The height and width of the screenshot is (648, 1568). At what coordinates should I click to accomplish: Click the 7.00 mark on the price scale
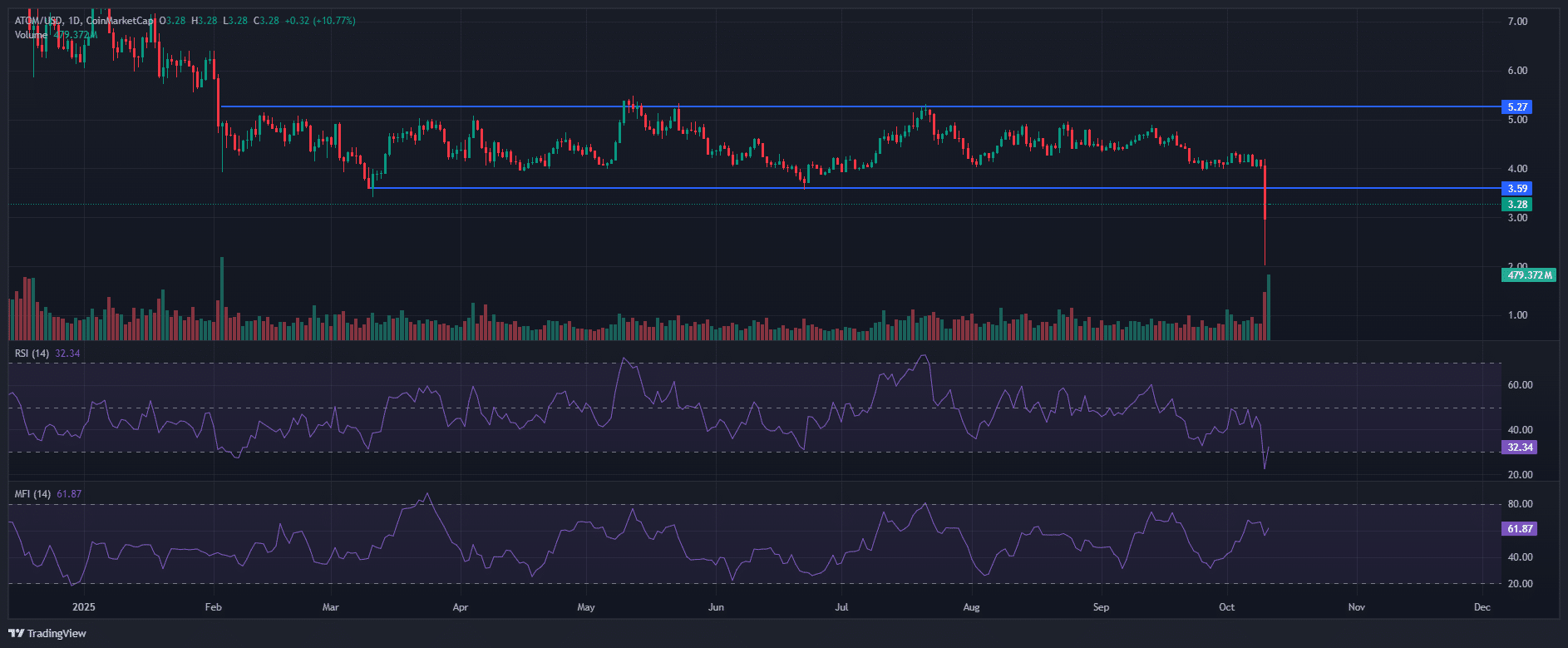click(1517, 22)
